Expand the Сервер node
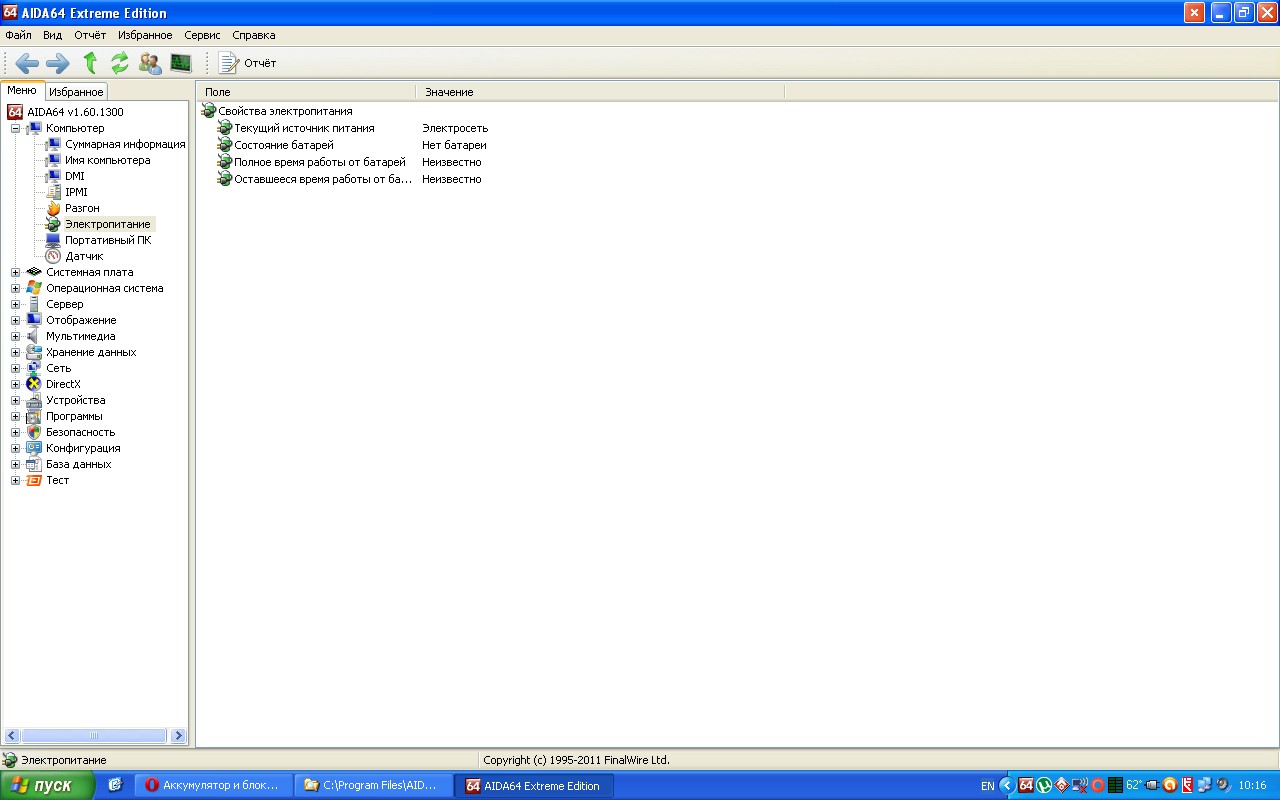This screenshot has width=1280, height=800. click(15, 304)
